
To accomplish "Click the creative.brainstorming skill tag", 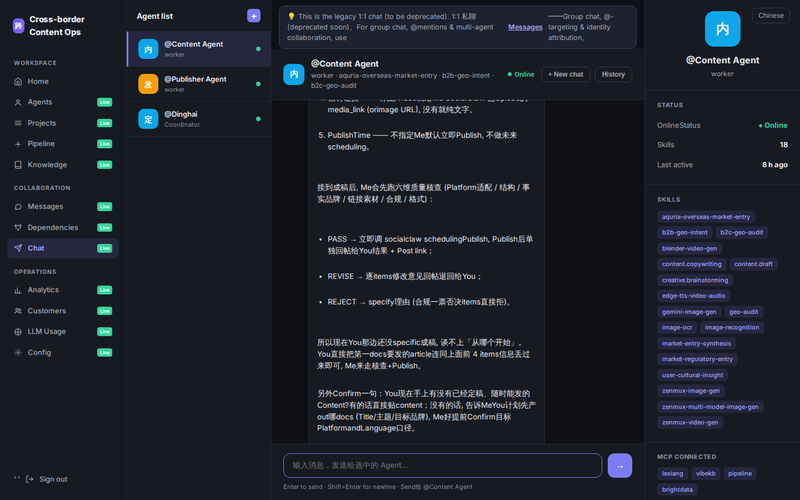I will click(x=695, y=280).
